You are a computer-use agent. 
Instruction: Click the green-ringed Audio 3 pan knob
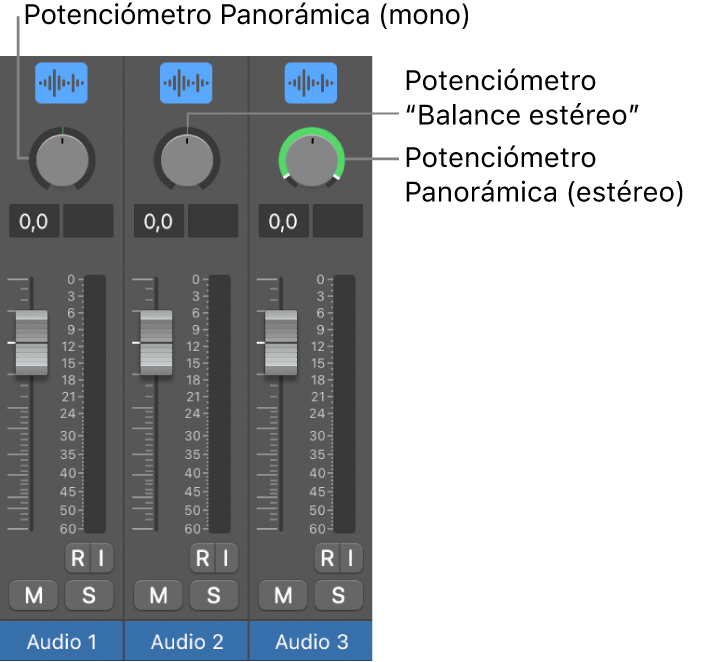click(311, 160)
